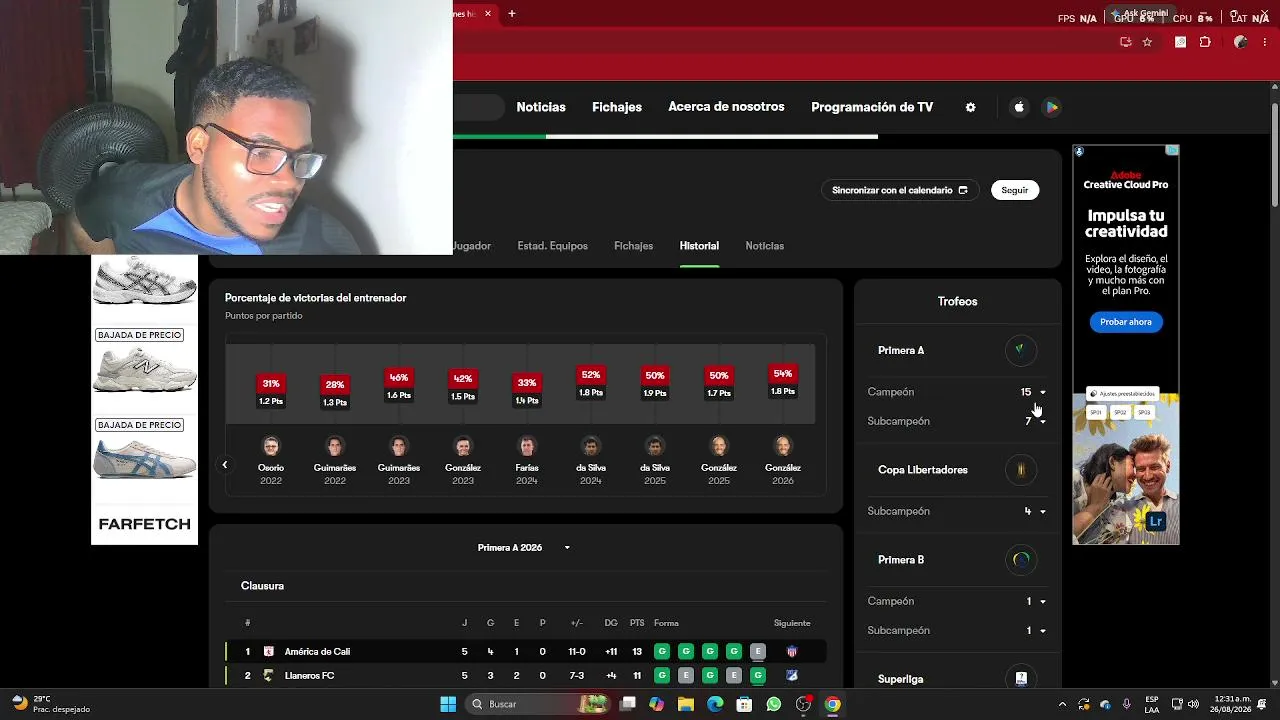Select coach Osorio 2022 photo
The width and height of the screenshot is (1280, 720).
271,446
